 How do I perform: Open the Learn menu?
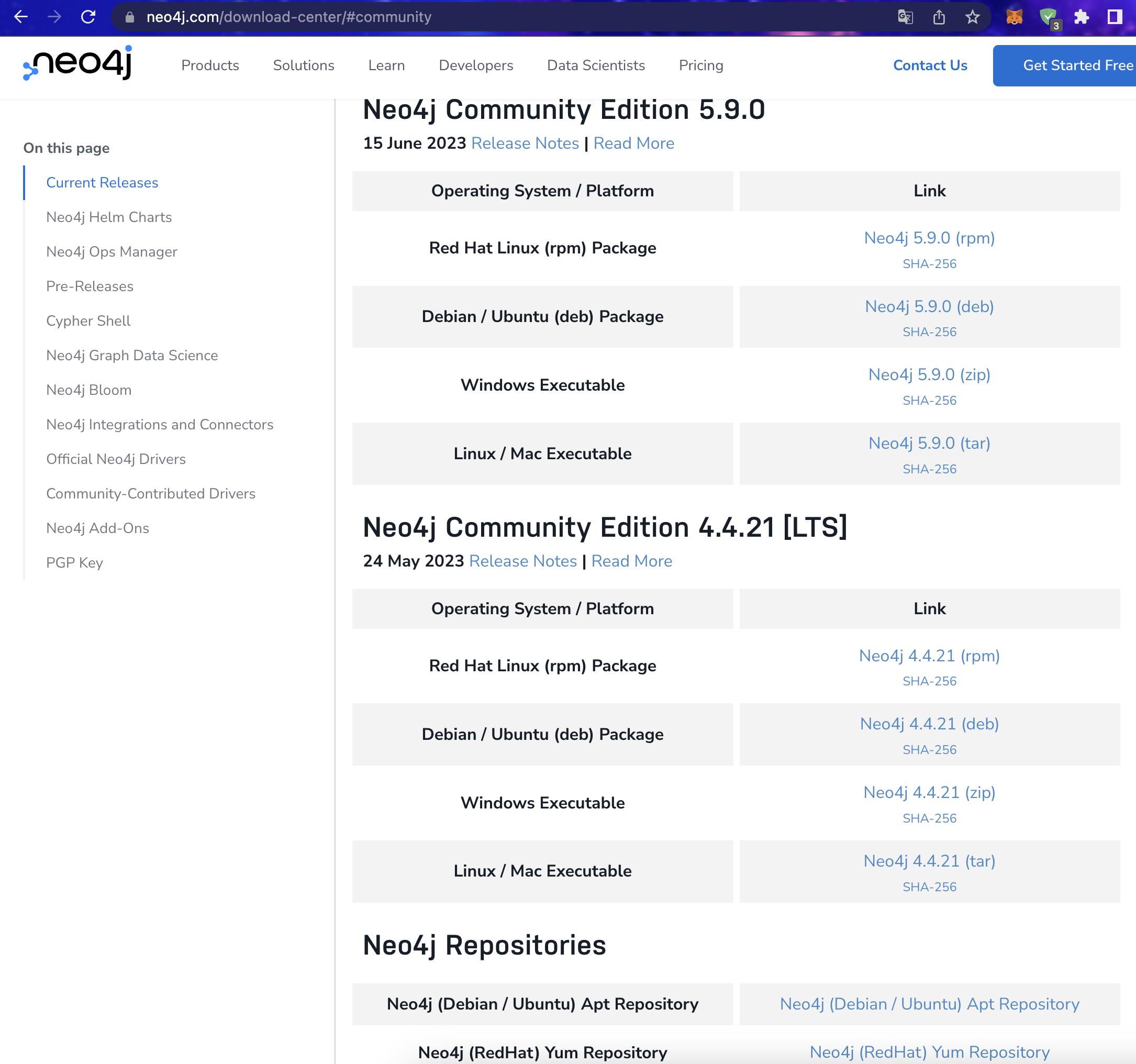pos(386,65)
